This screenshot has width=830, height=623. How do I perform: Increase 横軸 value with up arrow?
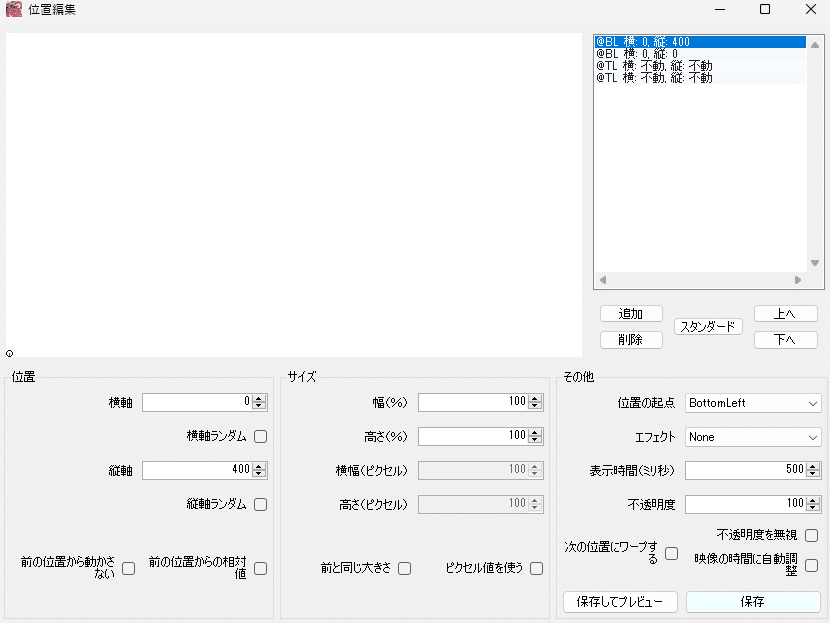[x=259, y=399]
